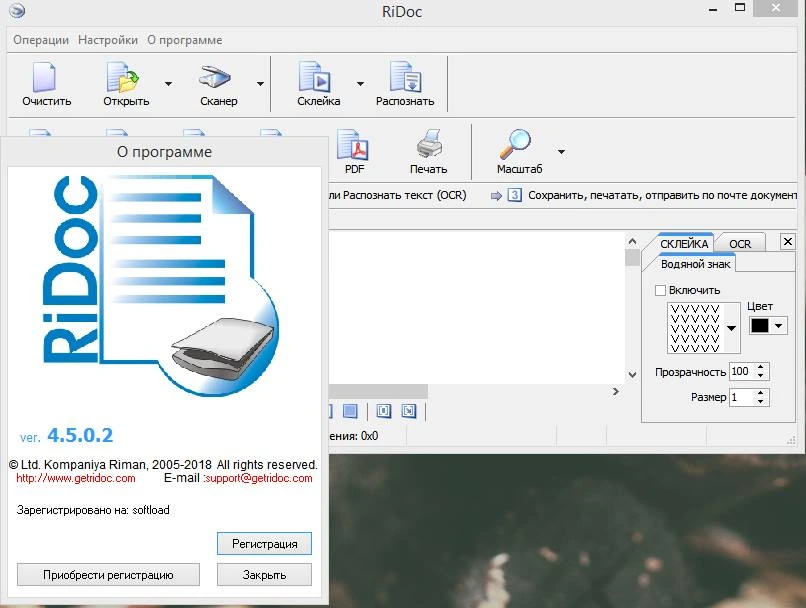806x608 pixels.
Task: Click the RiDoc app icon in title bar
Action: tap(17, 11)
